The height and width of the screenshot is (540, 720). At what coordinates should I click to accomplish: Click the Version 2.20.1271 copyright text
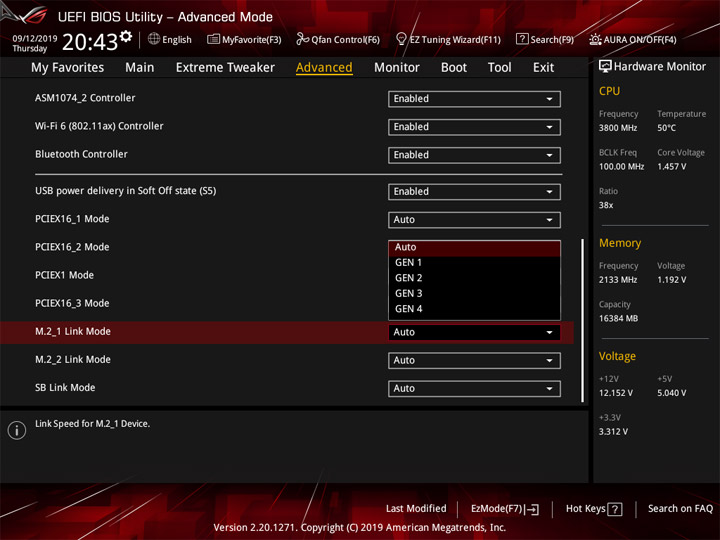[360, 528]
